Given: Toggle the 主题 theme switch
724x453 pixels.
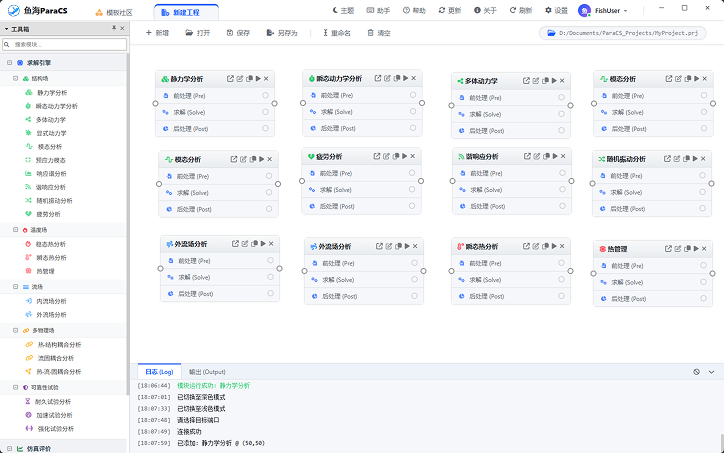Looking at the screenshot, I should point(342,10).
